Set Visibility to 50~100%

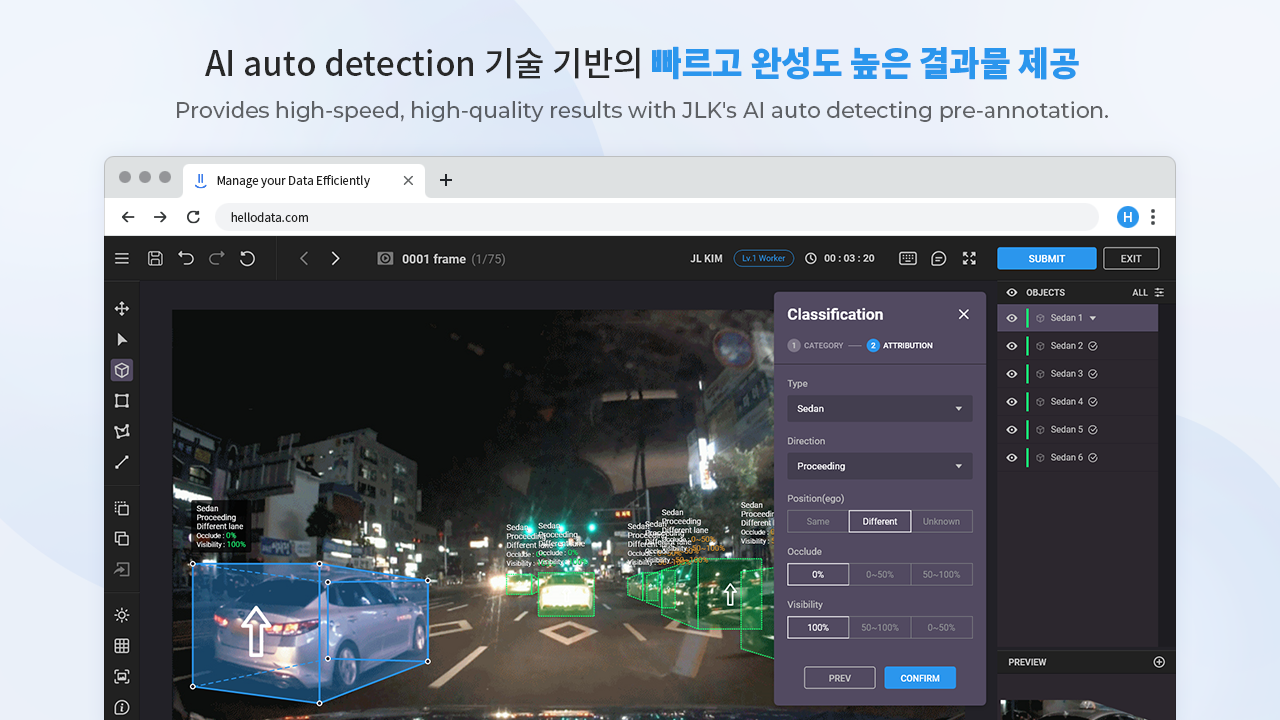click(x=880, y=627)
